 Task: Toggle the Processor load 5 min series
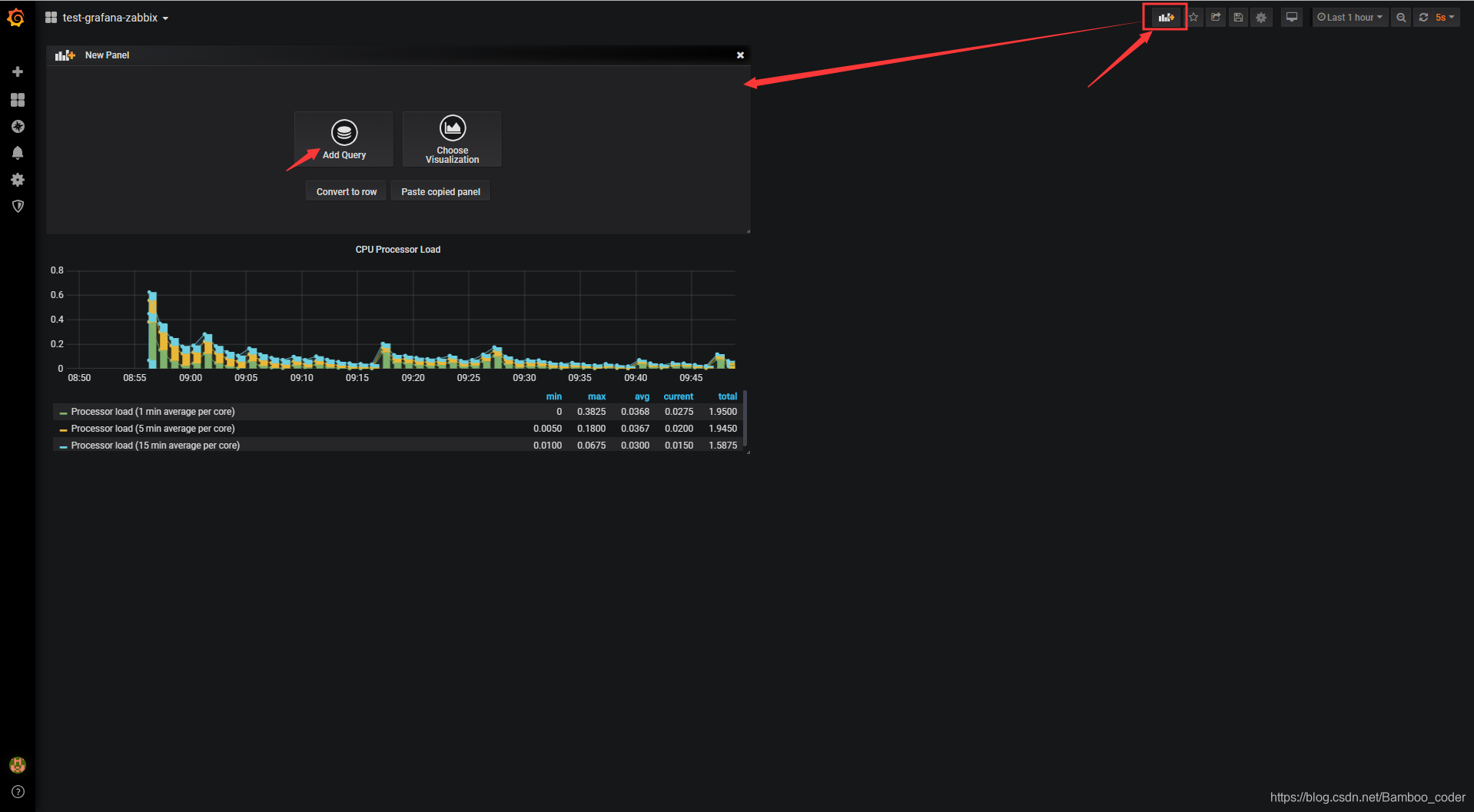click(x=152, y=429)
